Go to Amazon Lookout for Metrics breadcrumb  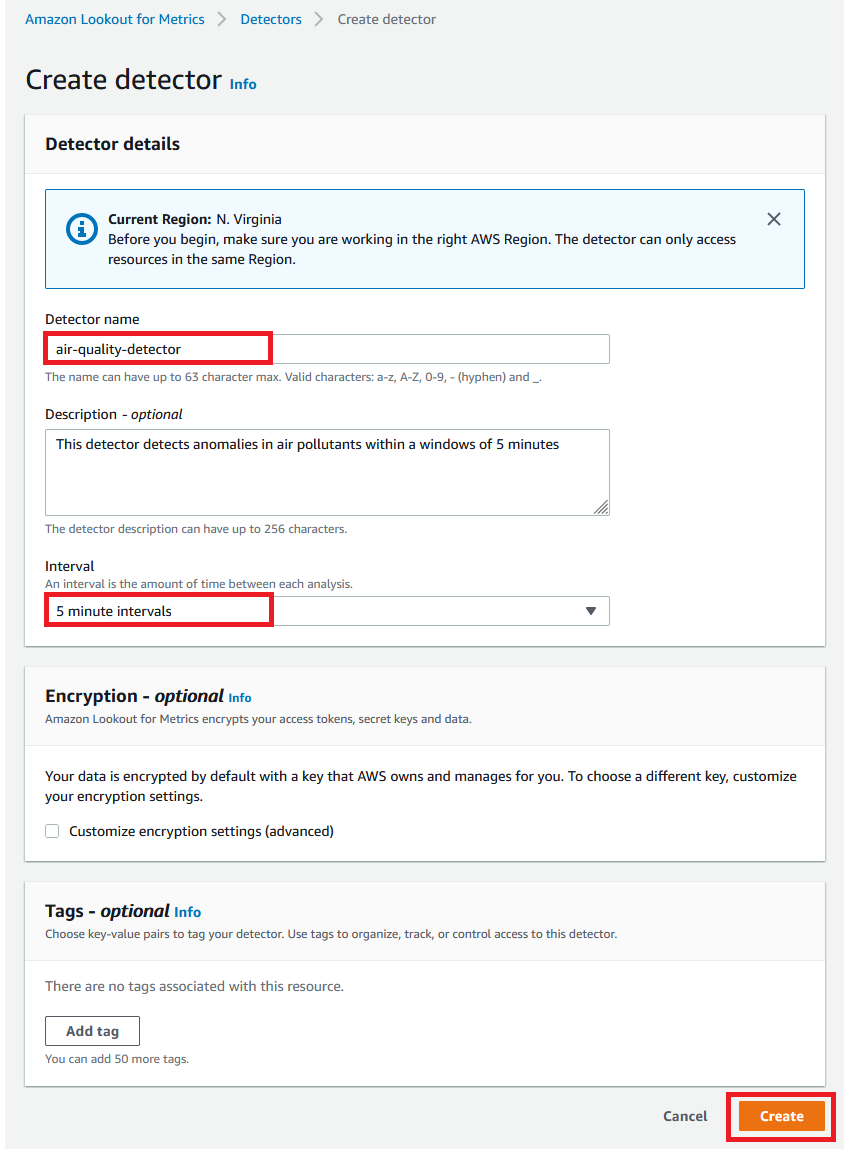115,19
